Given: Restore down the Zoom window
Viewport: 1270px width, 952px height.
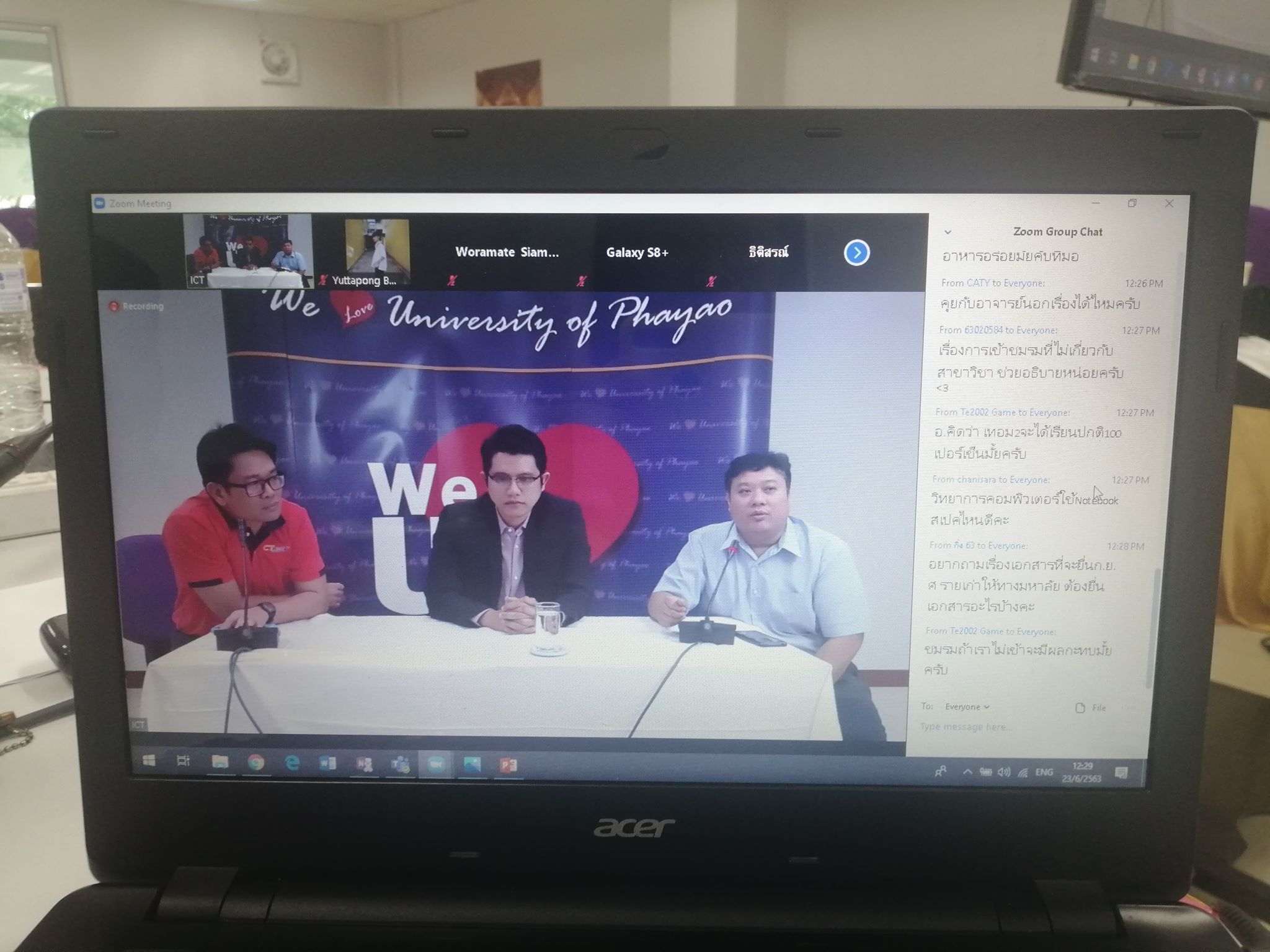Looking at the screenshot, I should click(1132, 203).
